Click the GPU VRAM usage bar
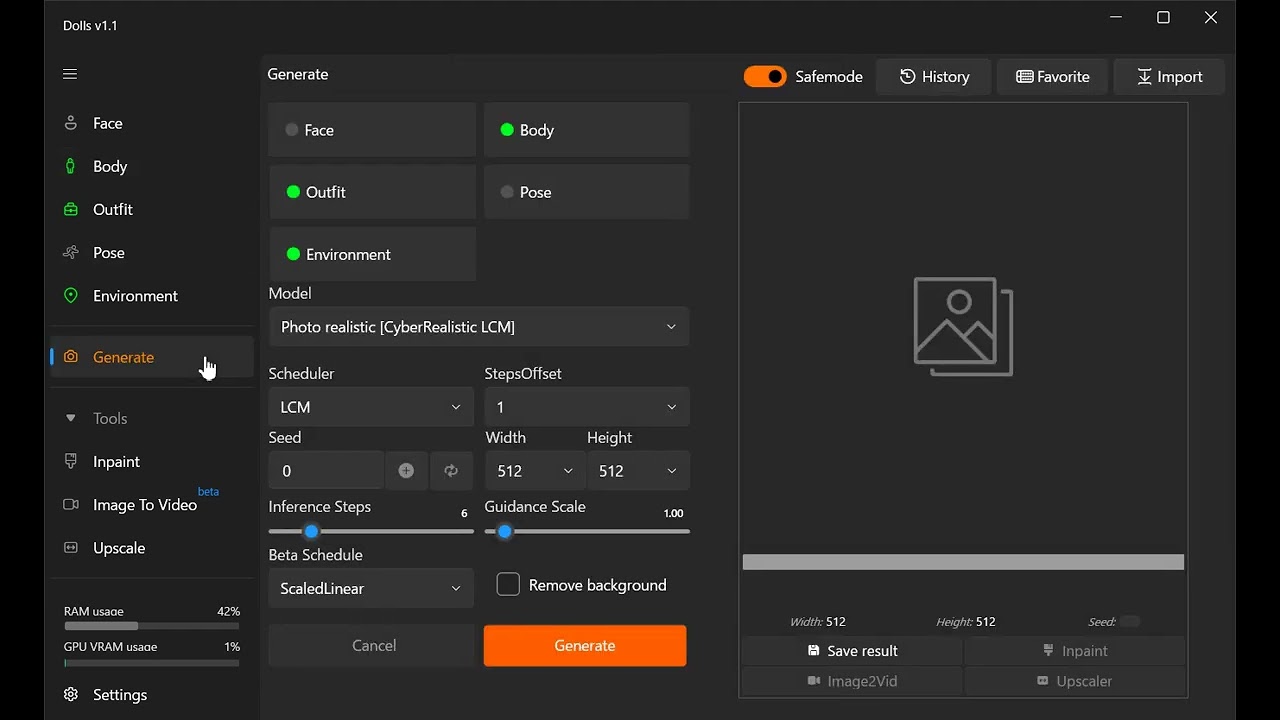This screenshot has height=720, width=1280. coord(152,662)
